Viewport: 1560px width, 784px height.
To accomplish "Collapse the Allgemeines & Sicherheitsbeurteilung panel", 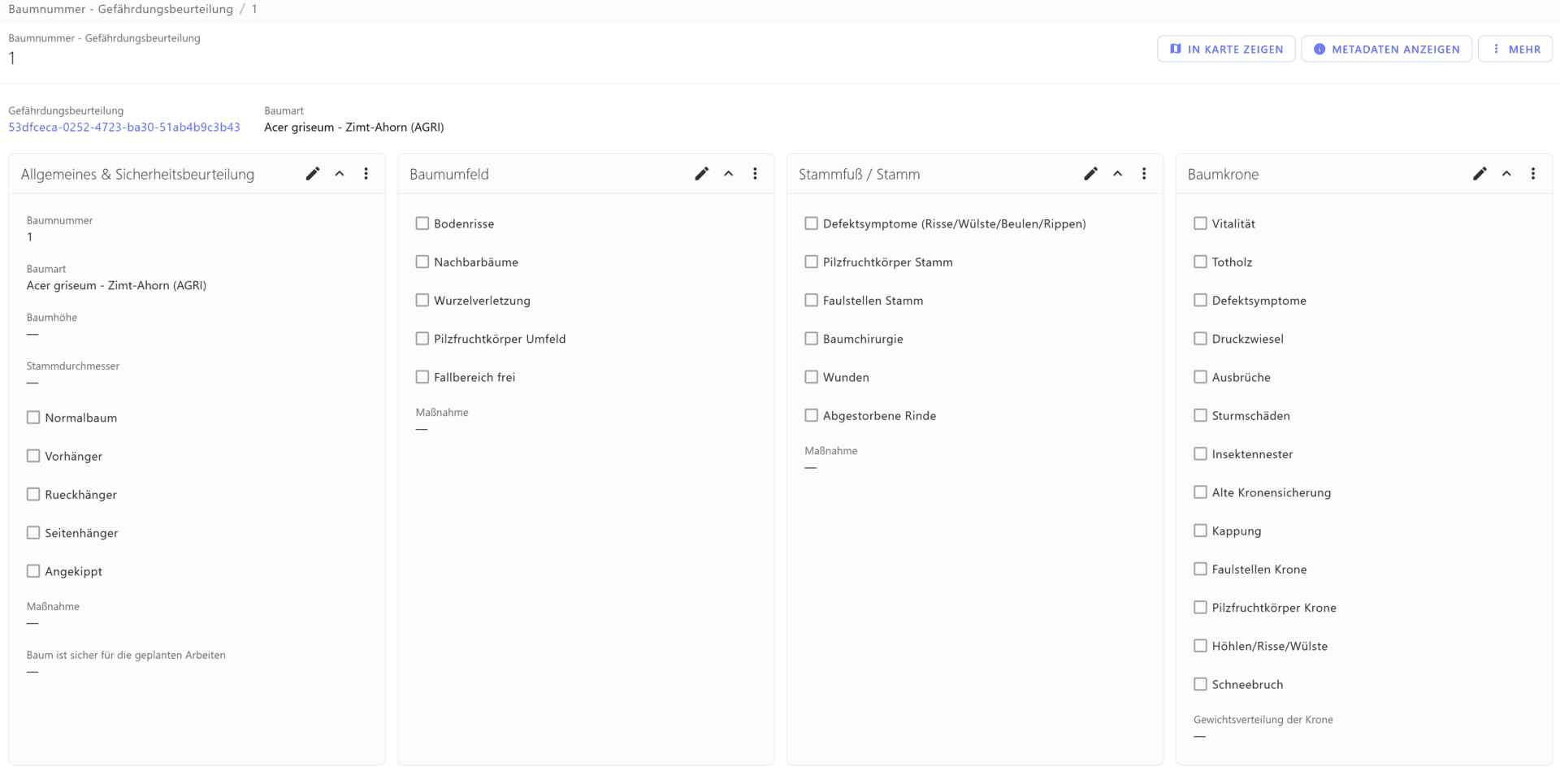I will point(340,174).
